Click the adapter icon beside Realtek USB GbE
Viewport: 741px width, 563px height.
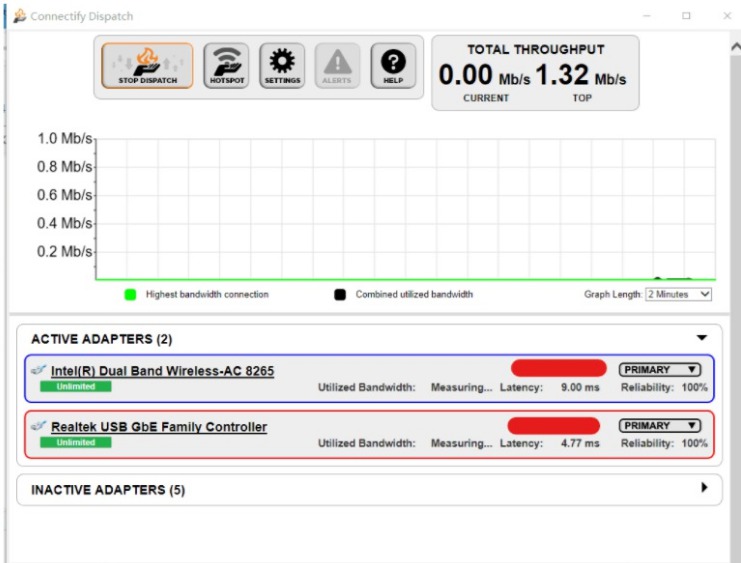pos(38,426)
